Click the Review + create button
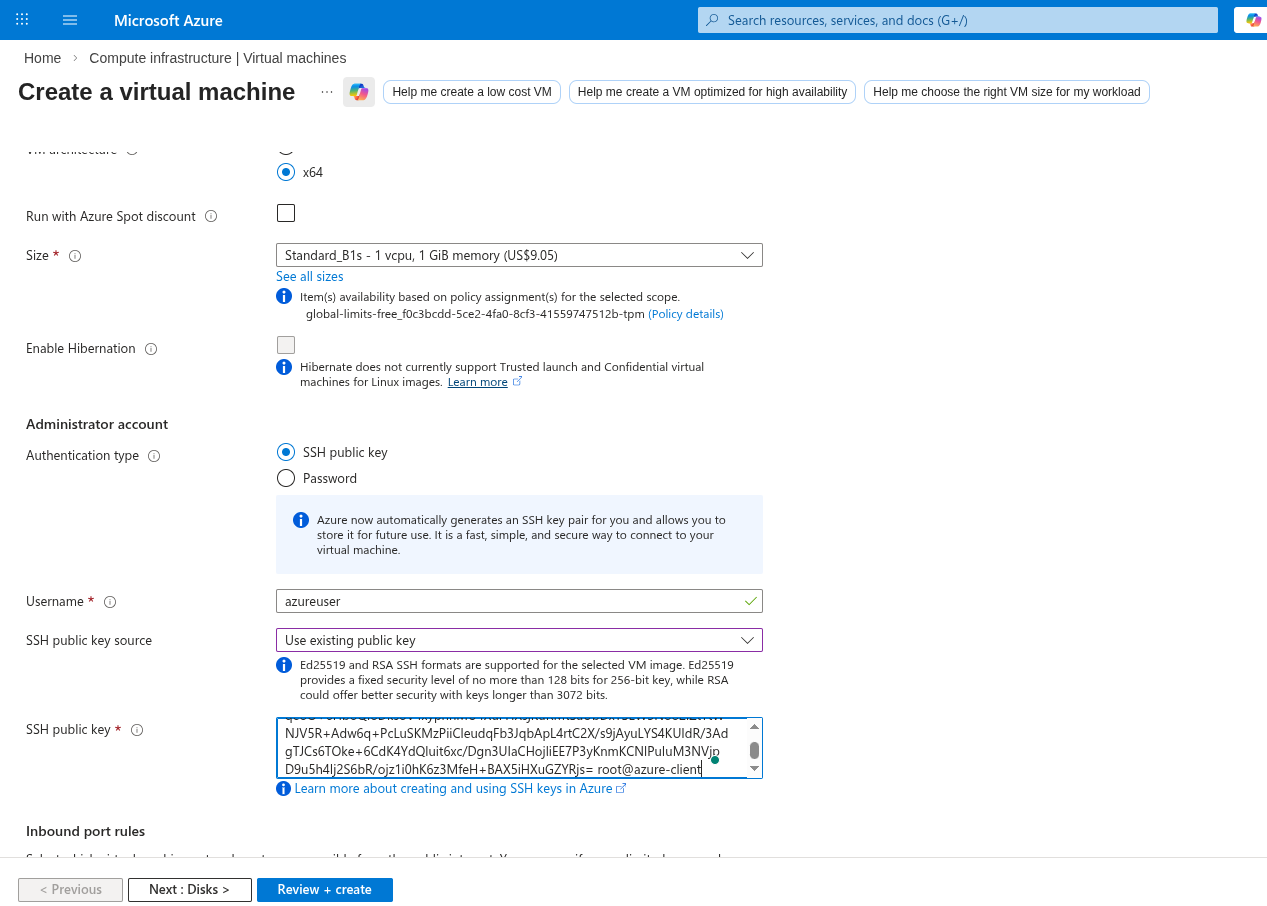The width and height of the screenshot is (1267, 906). (324, 890)
